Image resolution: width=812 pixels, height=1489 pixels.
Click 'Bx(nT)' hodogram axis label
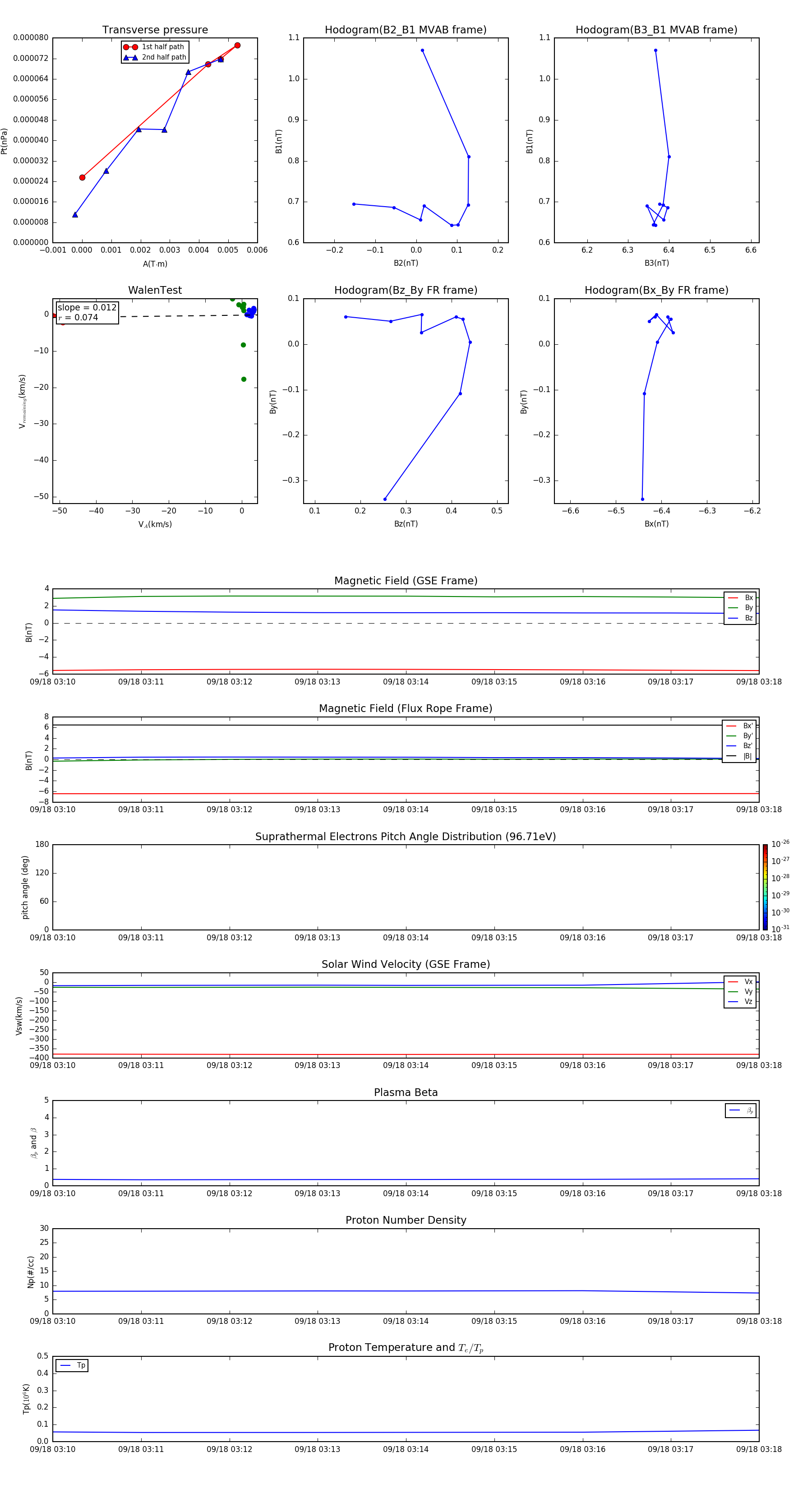point(656,524)
